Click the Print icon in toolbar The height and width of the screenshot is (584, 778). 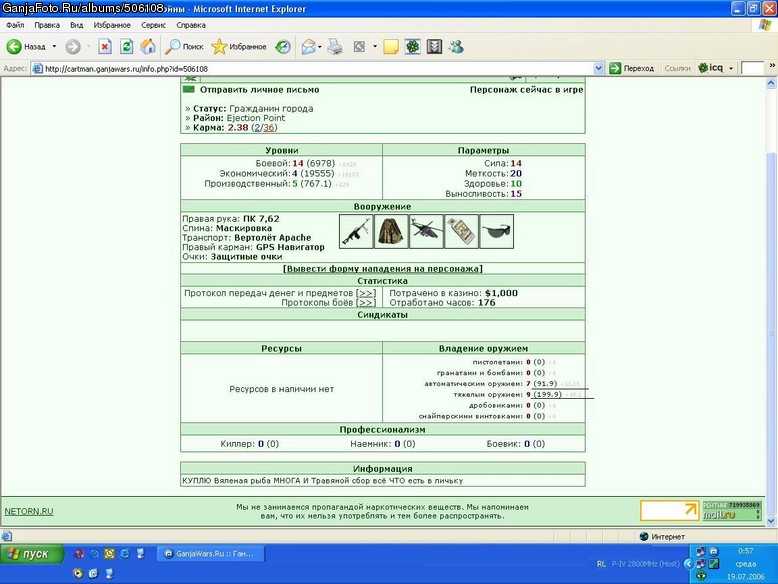(x=335, y=47)
